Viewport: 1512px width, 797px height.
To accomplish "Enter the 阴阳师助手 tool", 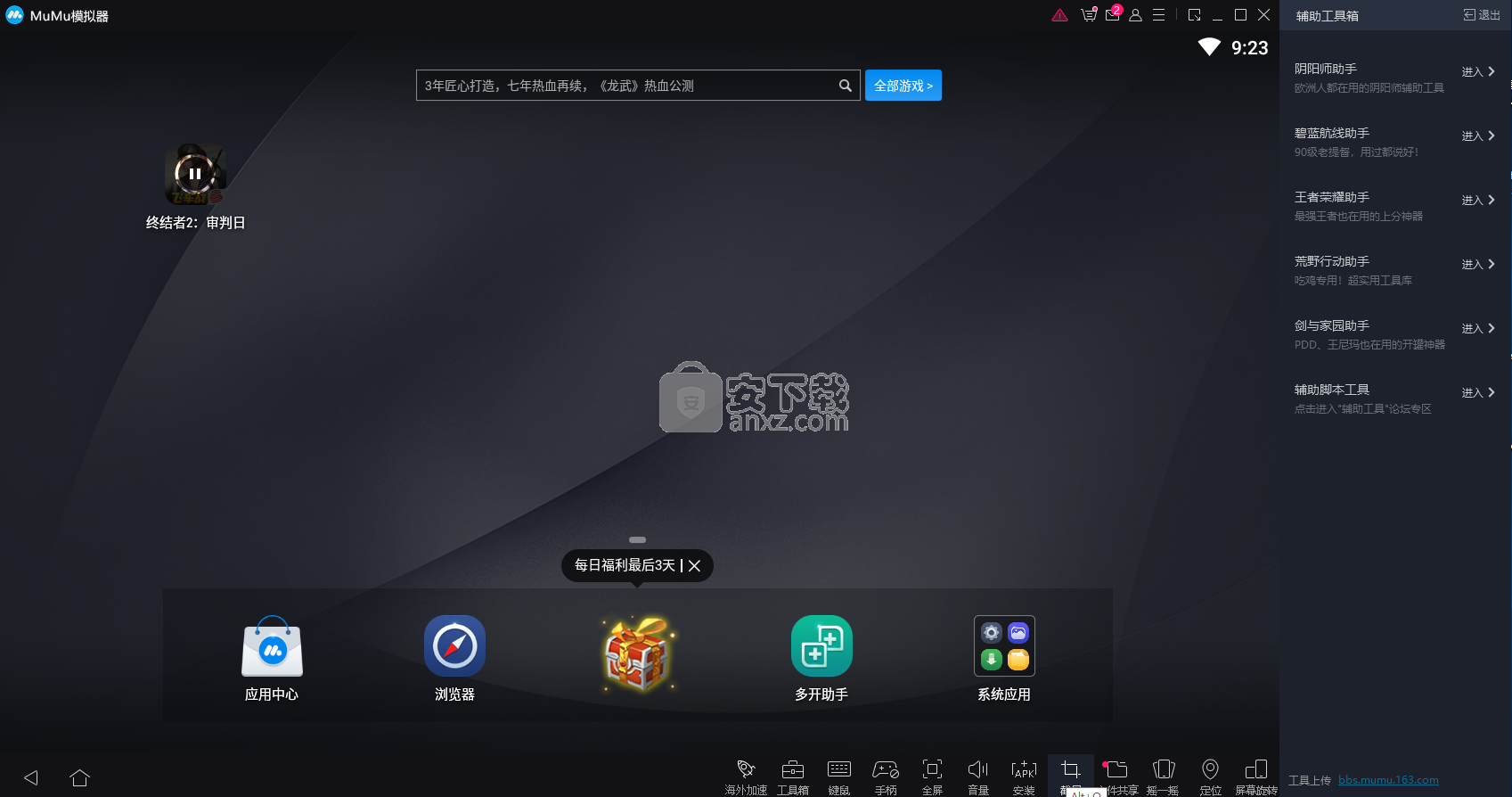I will pos(1479,71).
